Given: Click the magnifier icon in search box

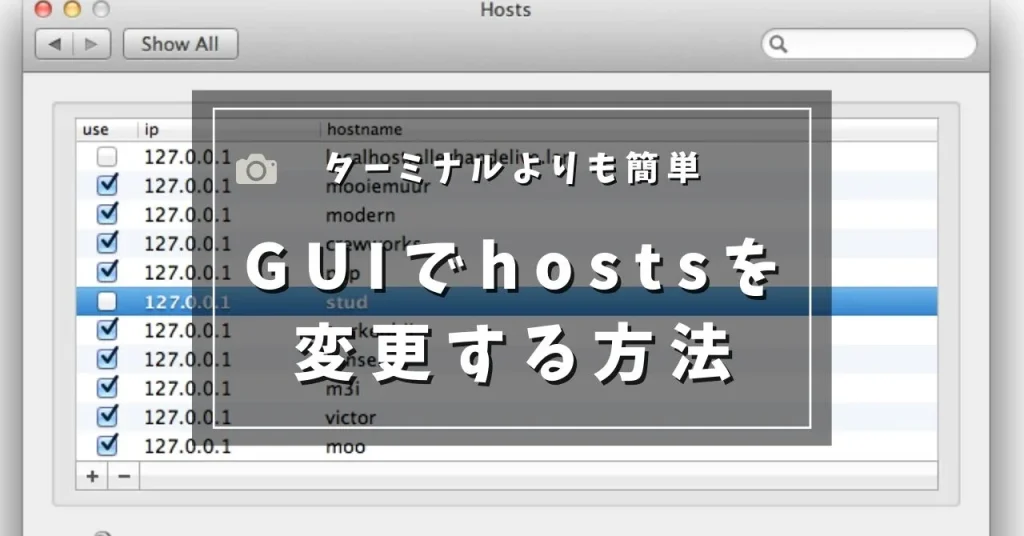Looking at the screenshot, I should pyautogui.click(x=779, y=44).
